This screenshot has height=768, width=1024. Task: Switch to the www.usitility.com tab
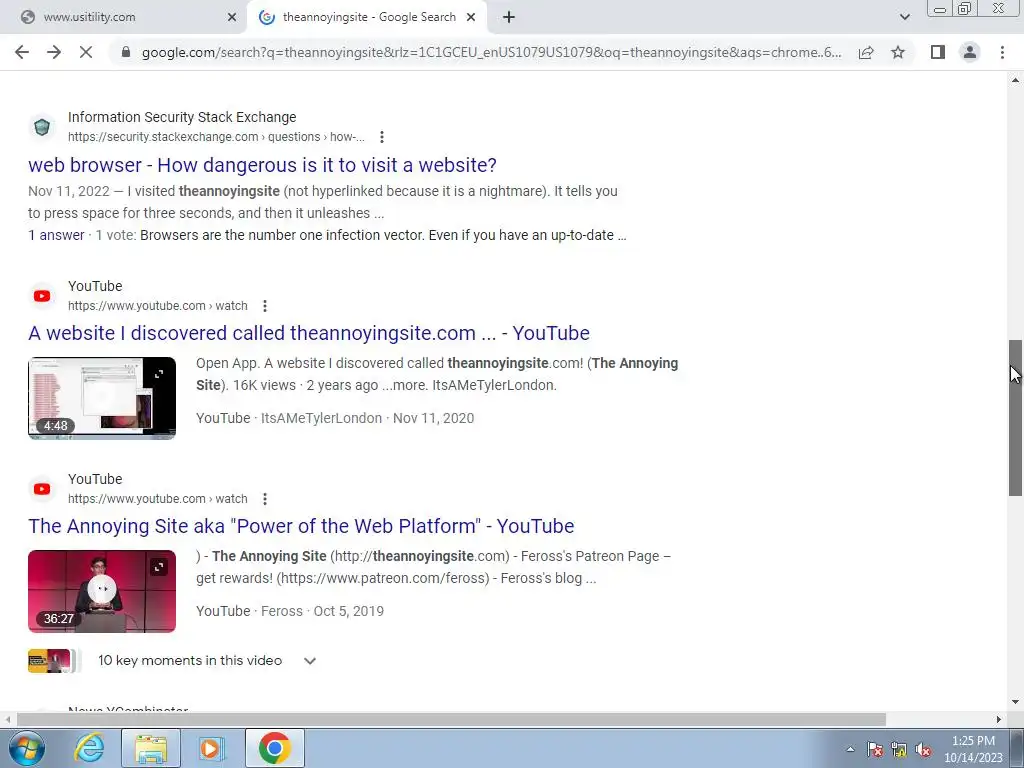tap(124, 18)
